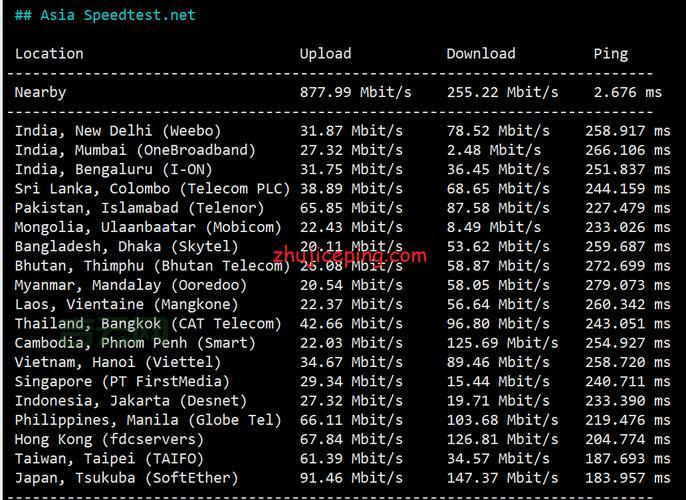
Task: Click the India, Mumbai (OneBroadband) entry
Action: (x=135, y=150)
